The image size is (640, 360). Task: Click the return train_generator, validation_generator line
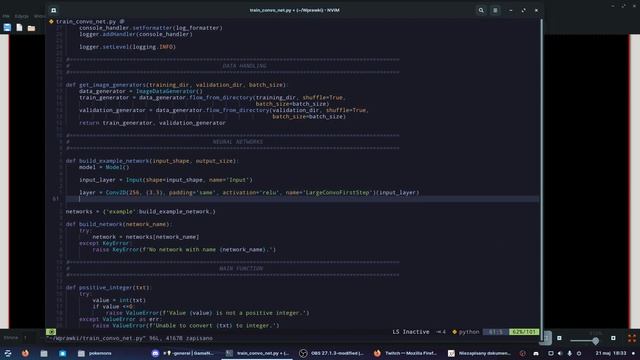pos(152,123)
